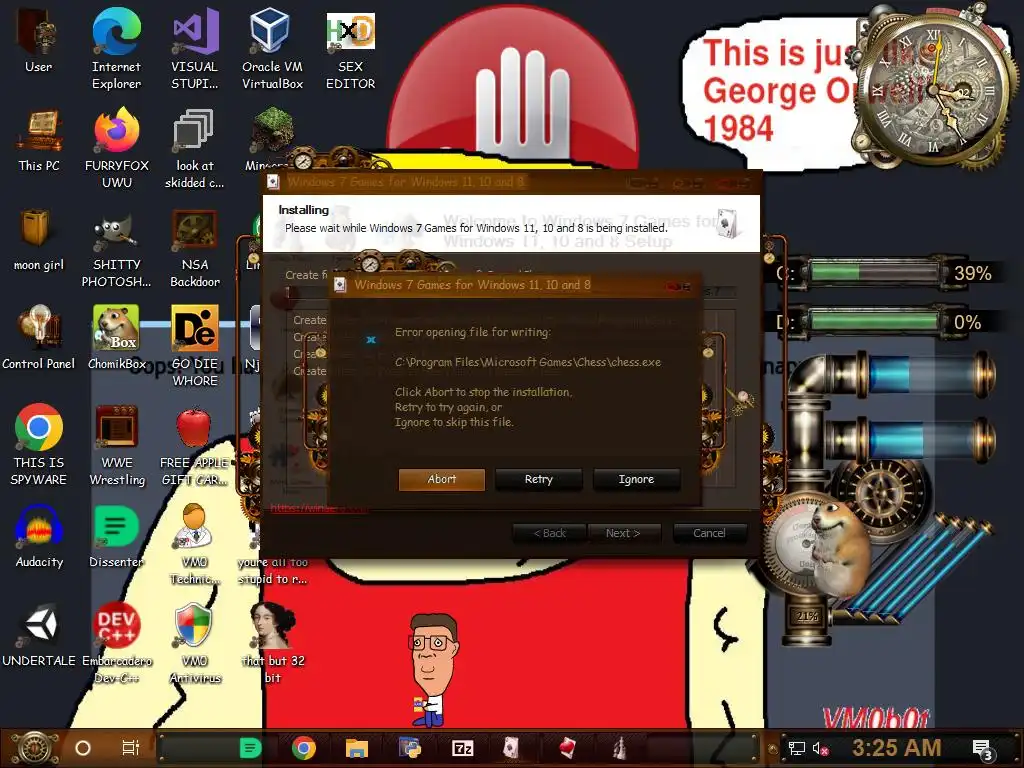This screenshot has width=1024, height=768.
Task: Select the Audacity desktop icon
Action: (x=39, y=537)
